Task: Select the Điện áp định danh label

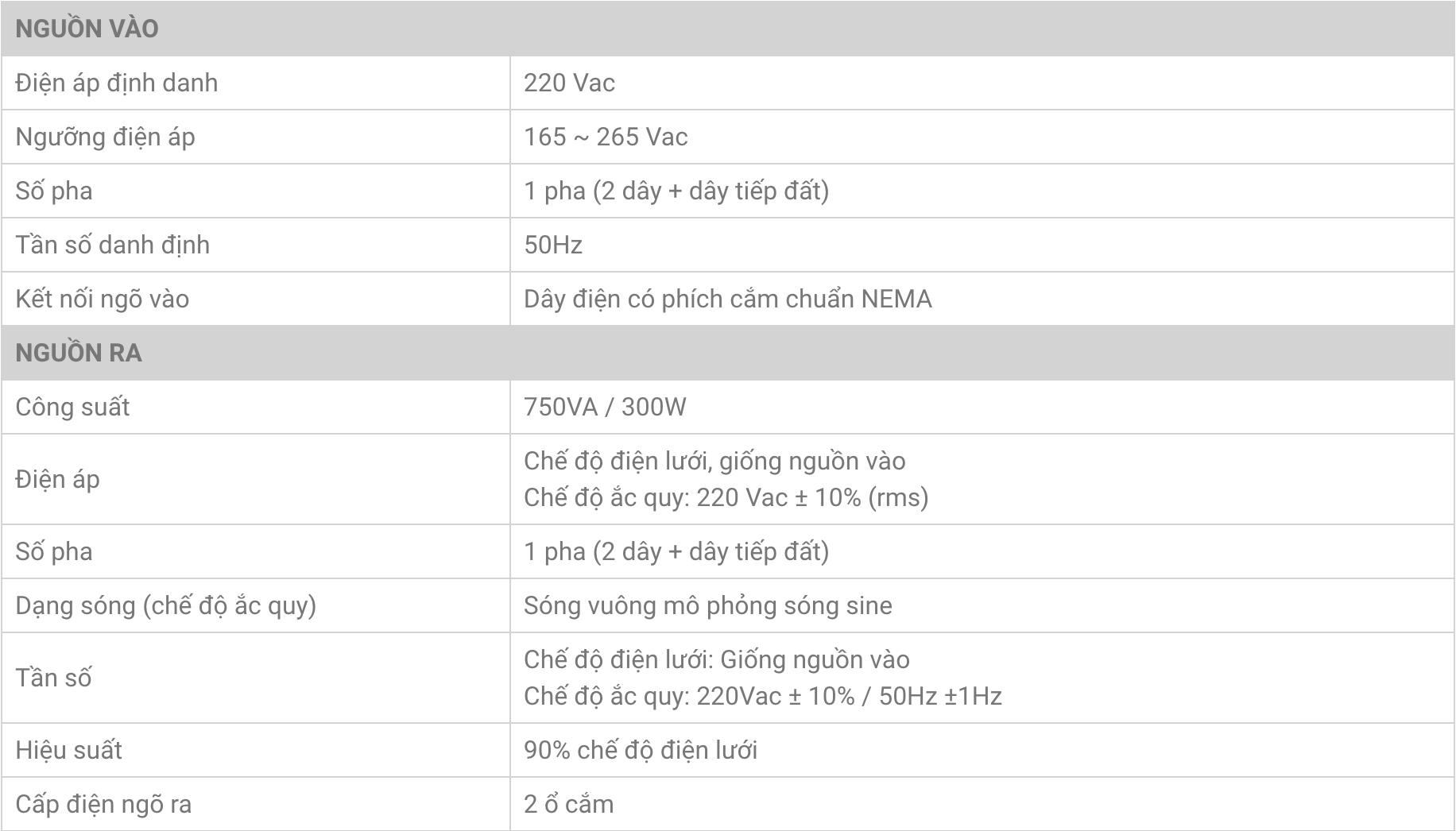Action: click(116, 83)
